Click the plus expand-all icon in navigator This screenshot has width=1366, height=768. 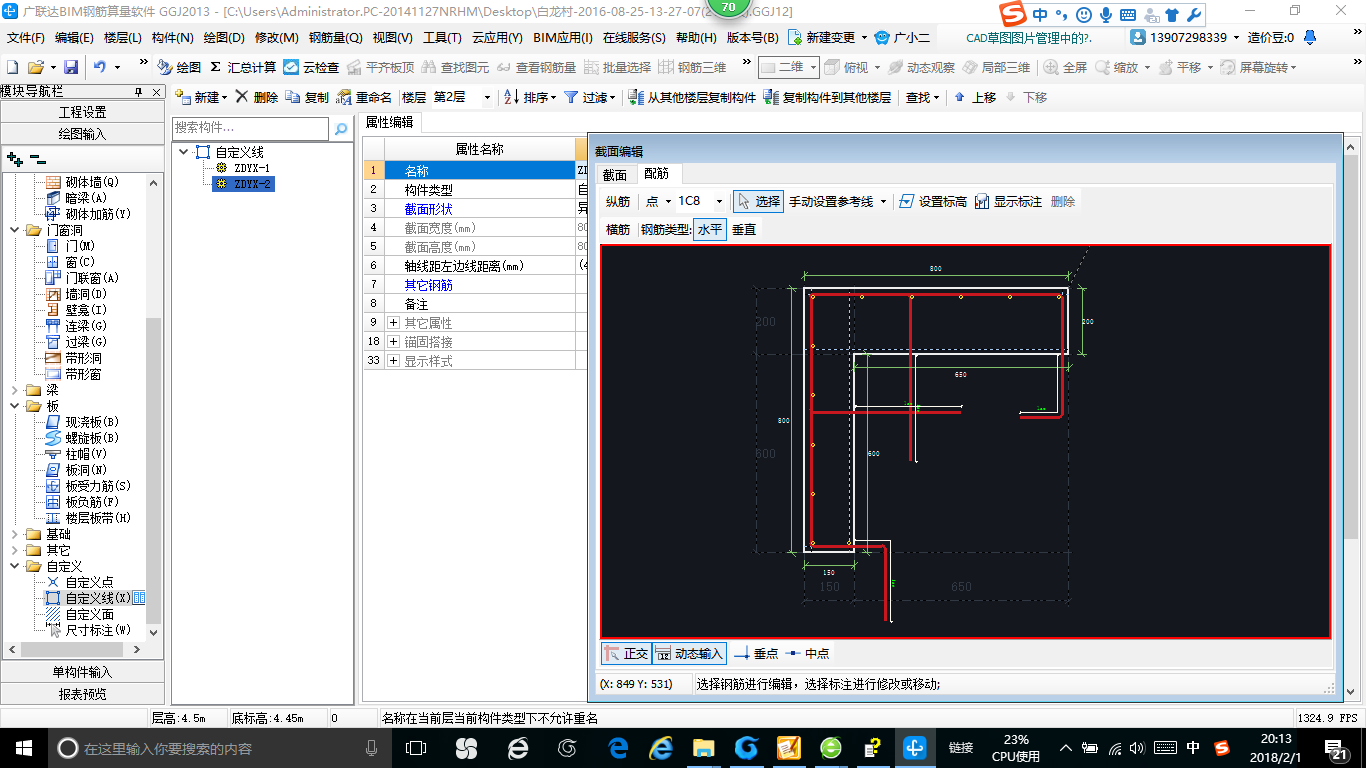pos(15,159)
